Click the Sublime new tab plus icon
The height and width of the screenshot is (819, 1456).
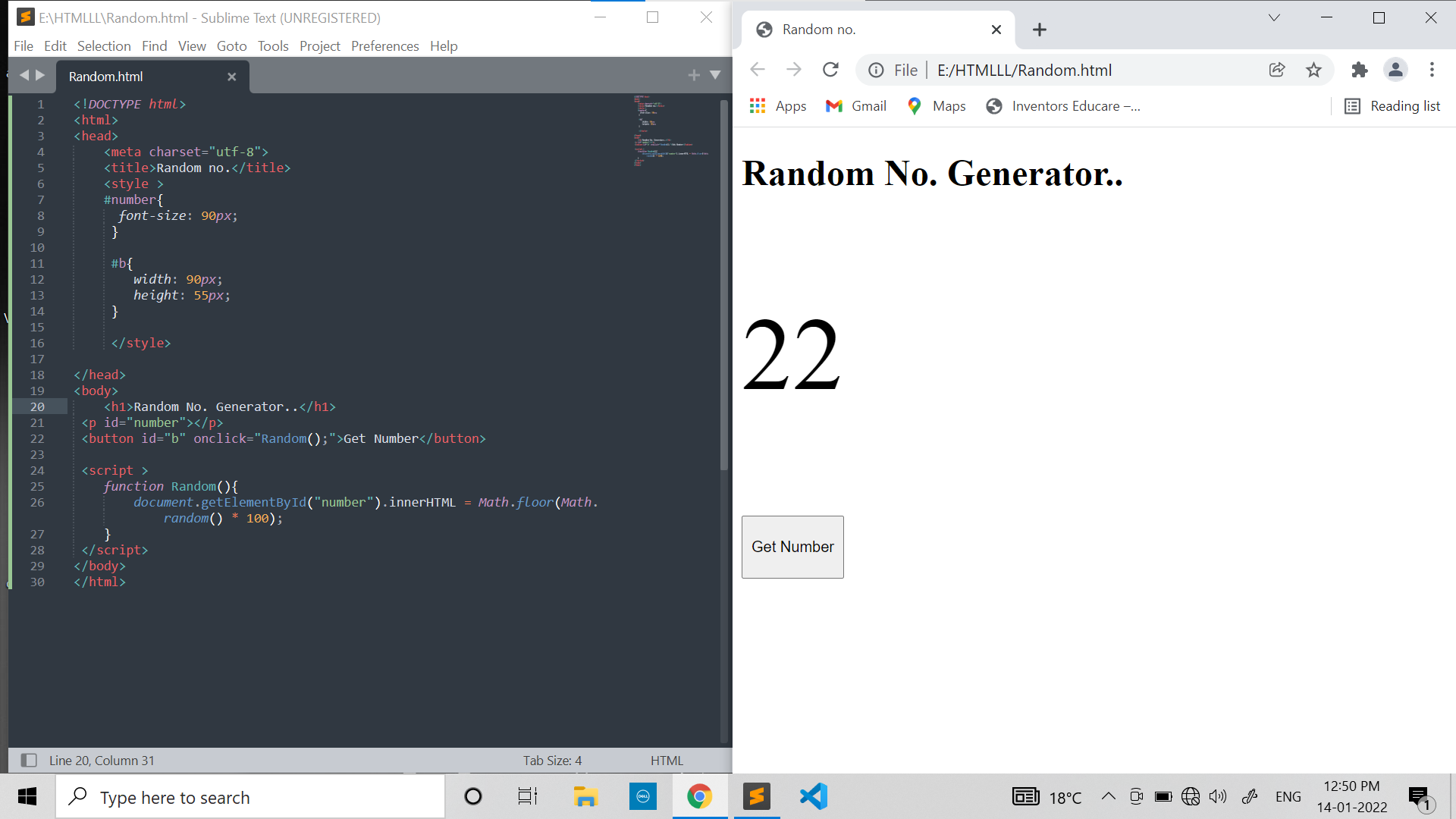tap(693, 75)
